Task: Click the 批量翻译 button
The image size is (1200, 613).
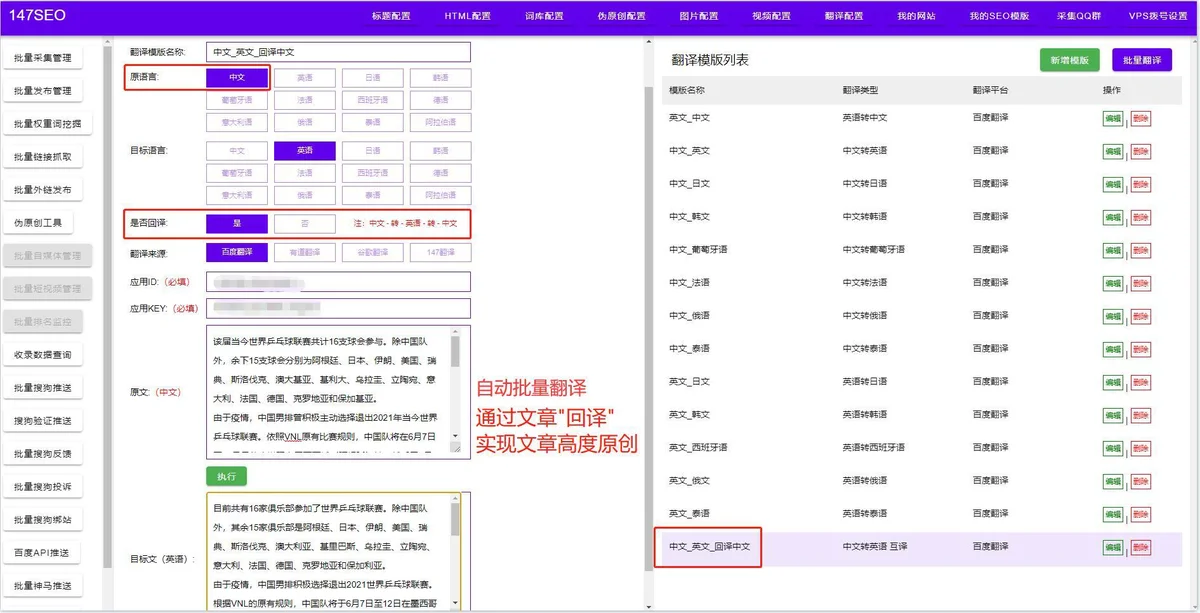Action: click(x=1141, y=60)
